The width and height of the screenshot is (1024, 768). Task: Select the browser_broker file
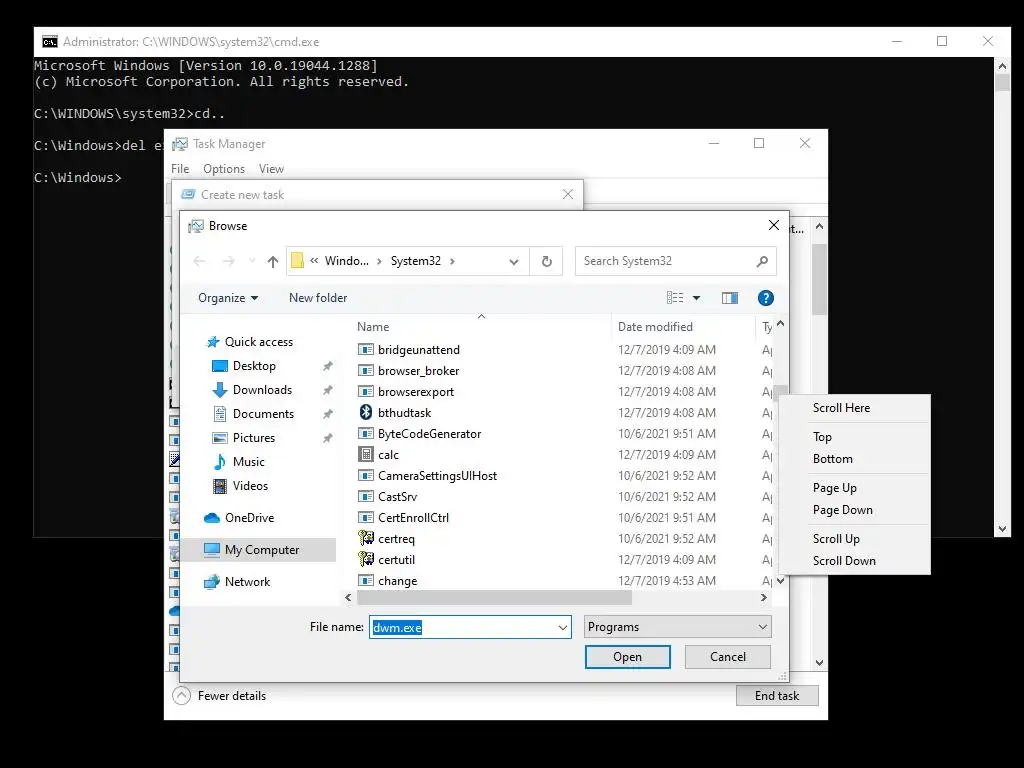pos(418,370)
